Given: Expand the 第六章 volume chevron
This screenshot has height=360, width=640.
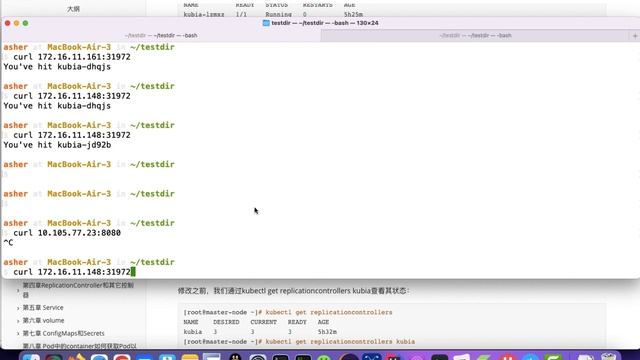Looking at the screenshot, I should point(18,321).
